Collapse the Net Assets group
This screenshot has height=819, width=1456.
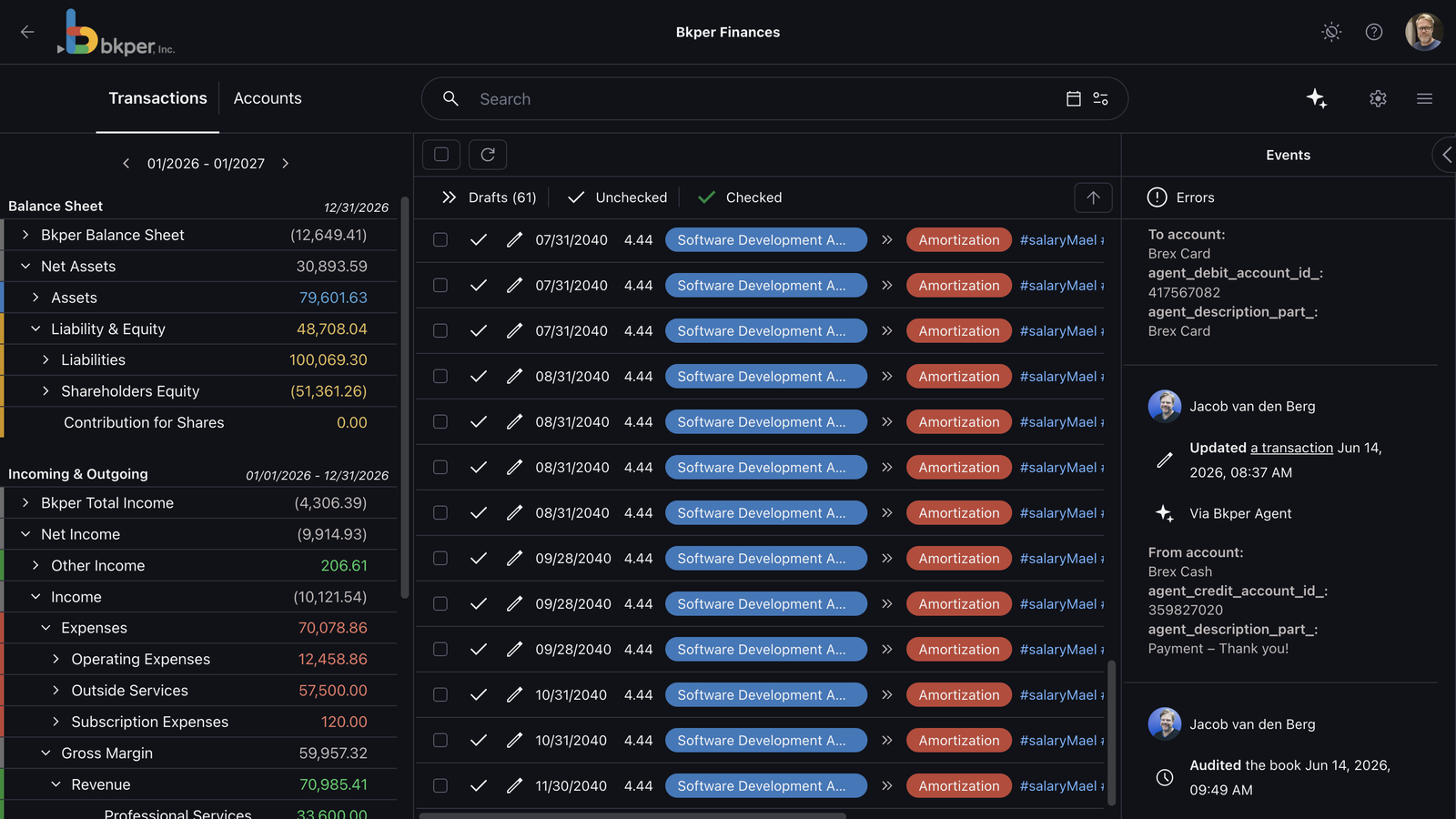[25, 266]
